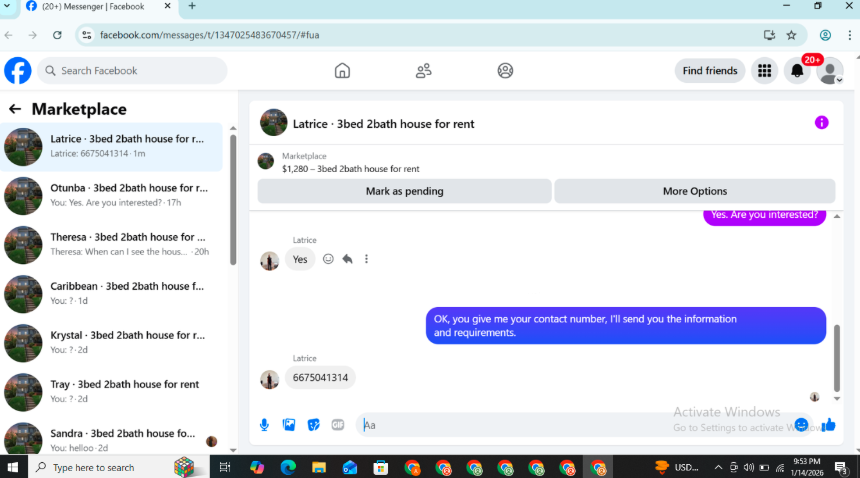This screenshot has width=860, height=478.
Task: Focus the Search Facebook field
Action: [x=132, y=71]
